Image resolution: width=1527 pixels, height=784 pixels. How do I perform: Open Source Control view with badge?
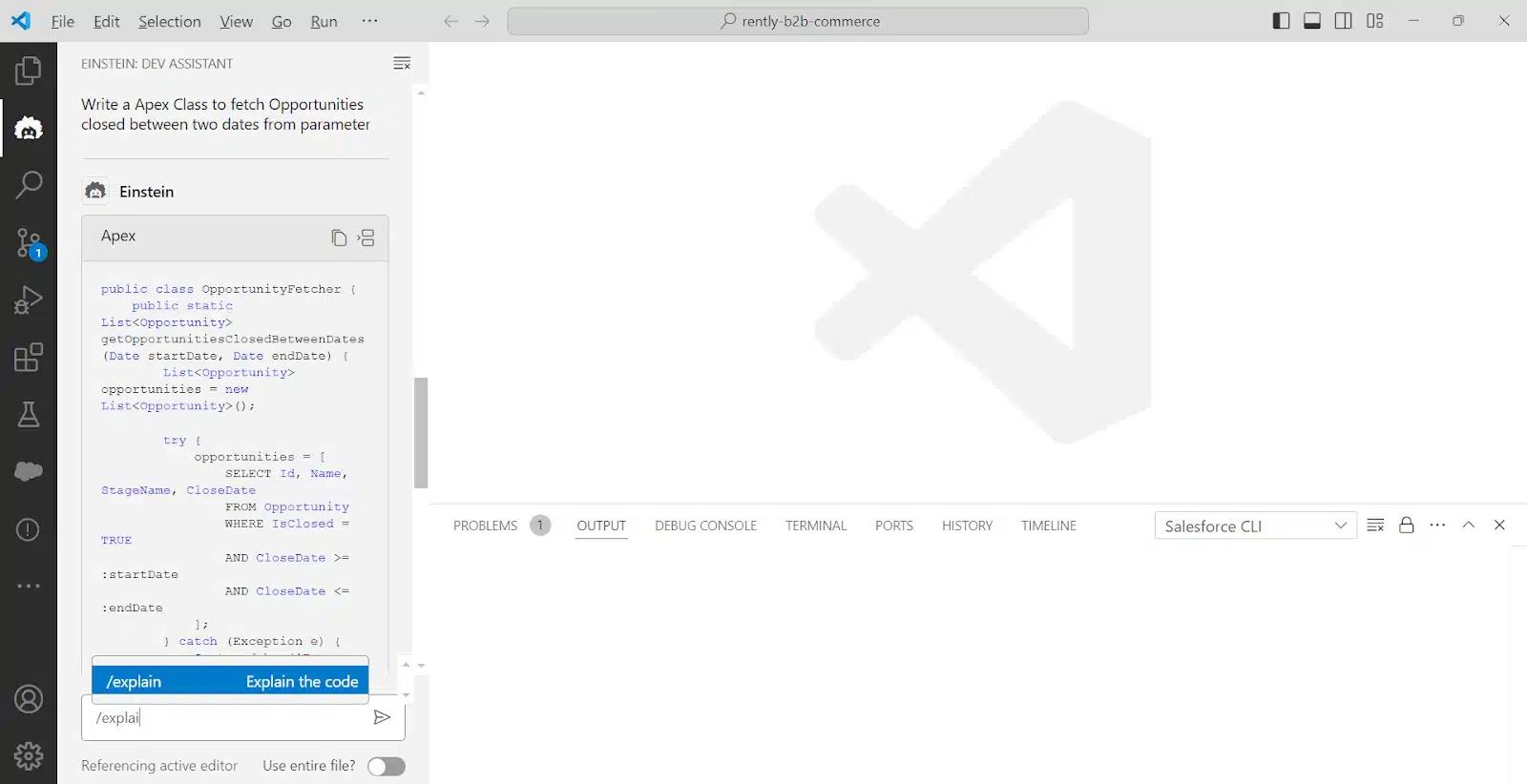[x=29, y=243]
